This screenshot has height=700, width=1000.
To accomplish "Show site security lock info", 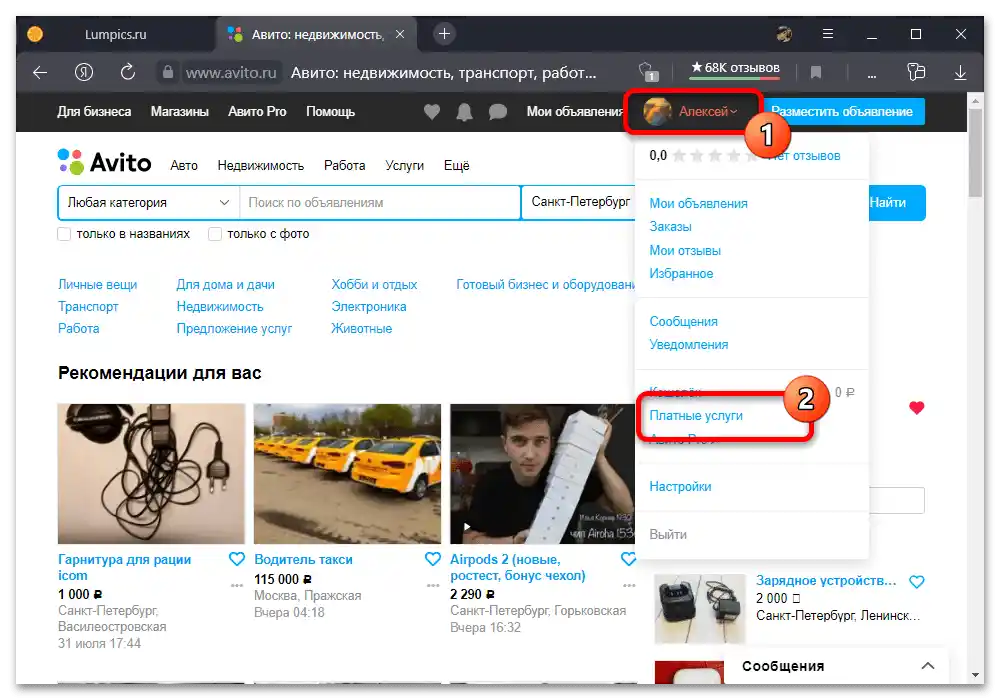I will pyautogui.click(x=168, y=72).
